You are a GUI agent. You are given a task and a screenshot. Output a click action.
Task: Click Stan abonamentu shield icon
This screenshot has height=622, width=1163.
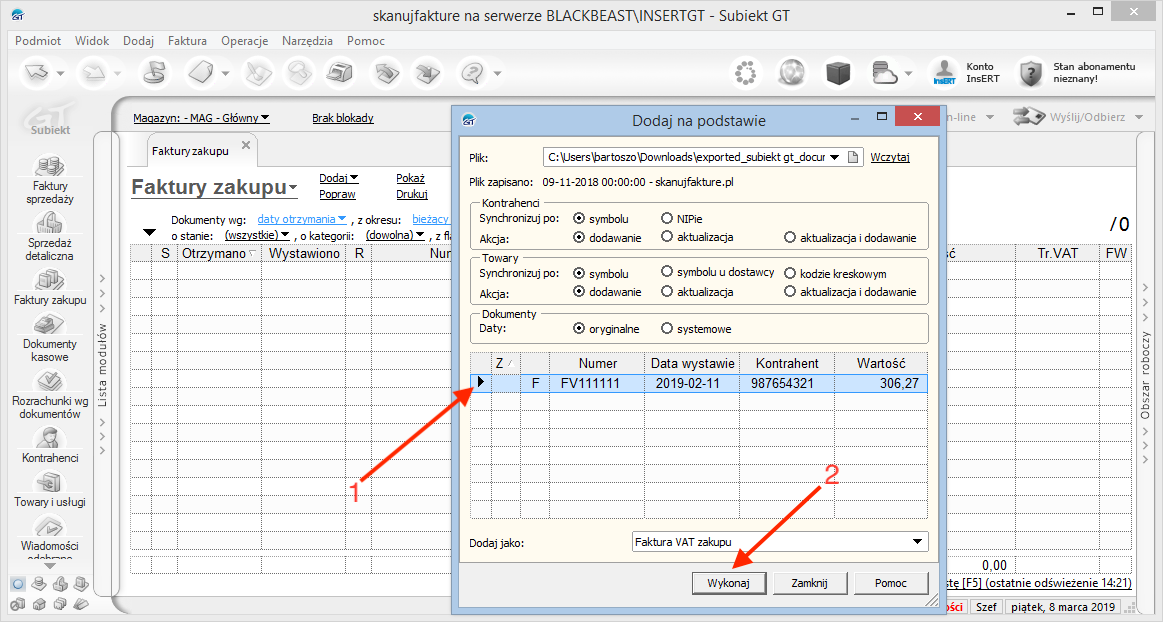pos(1031,73)
